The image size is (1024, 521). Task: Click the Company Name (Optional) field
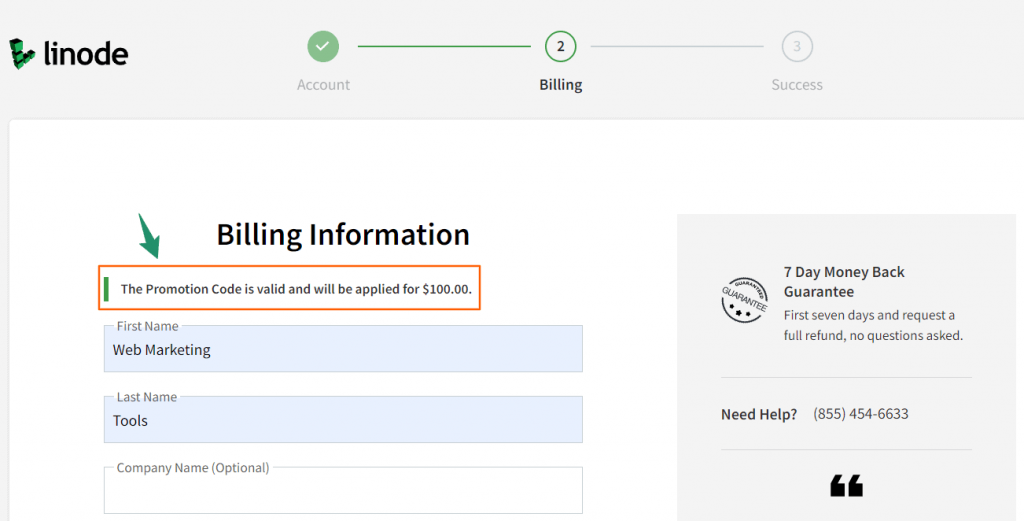(343, 490)
